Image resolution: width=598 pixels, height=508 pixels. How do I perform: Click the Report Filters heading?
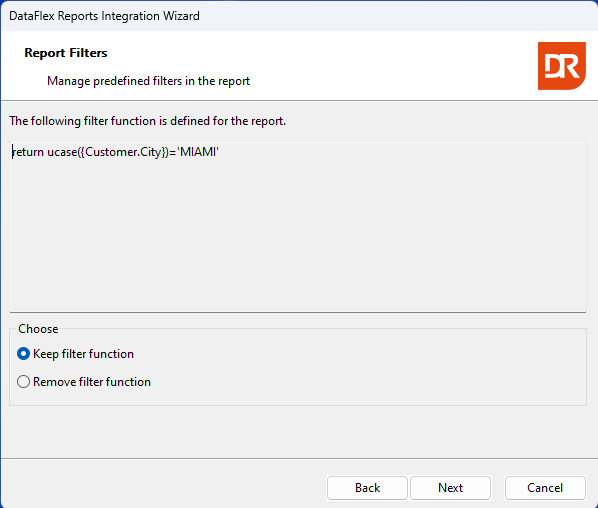(66, 53)
